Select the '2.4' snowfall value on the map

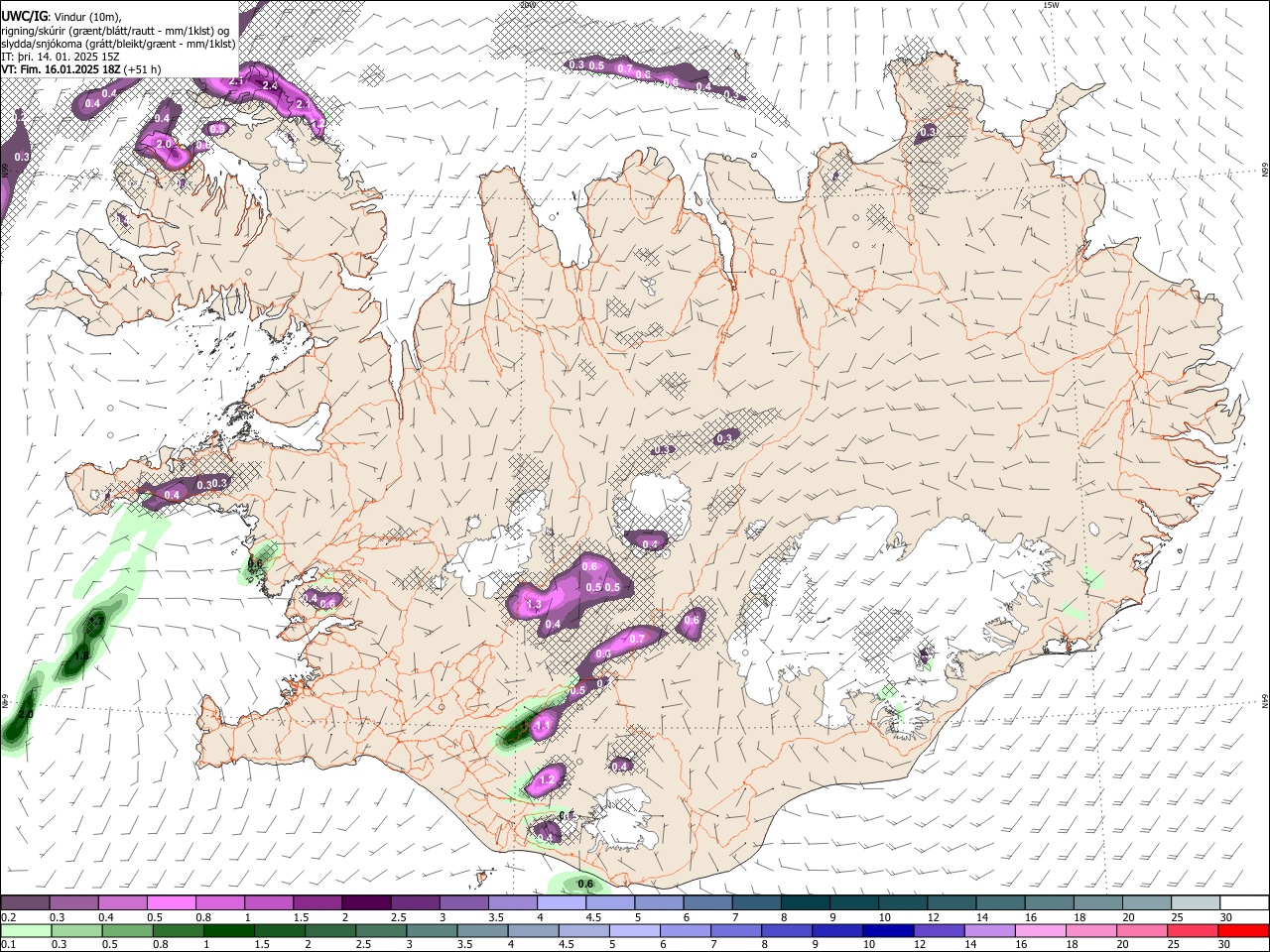[269, 86]
